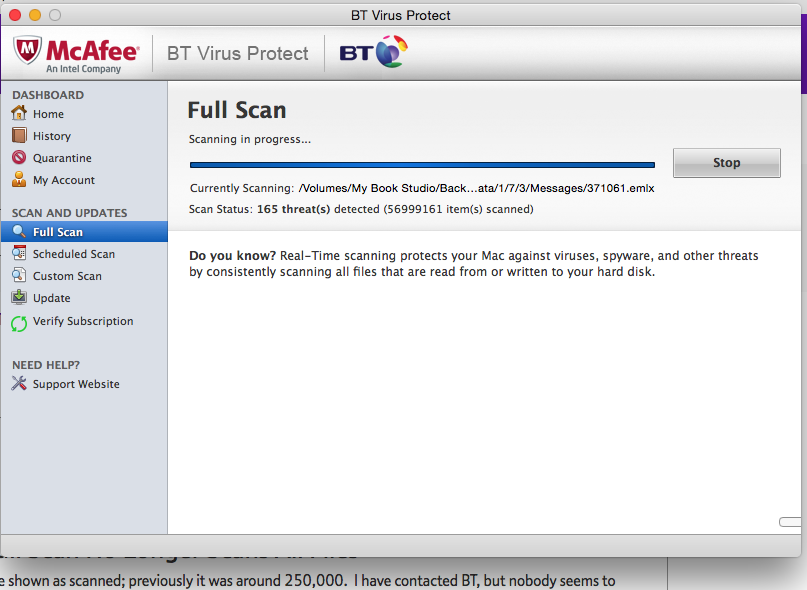The image size is (807, 590).
Task: Click the My Account person icon
Action: pyautogui.click(x=19, y=179)
